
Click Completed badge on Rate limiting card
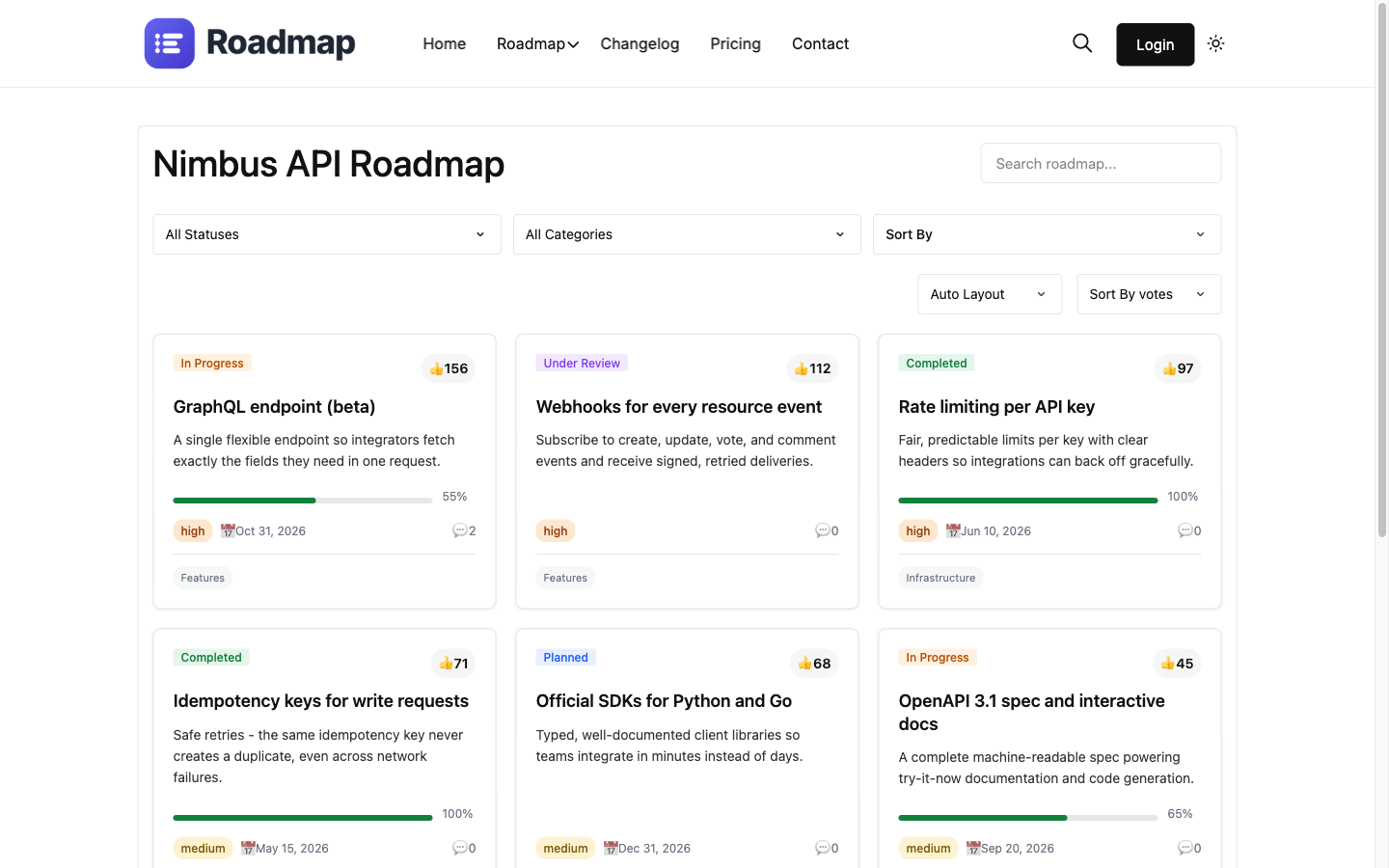pos(937,364)
